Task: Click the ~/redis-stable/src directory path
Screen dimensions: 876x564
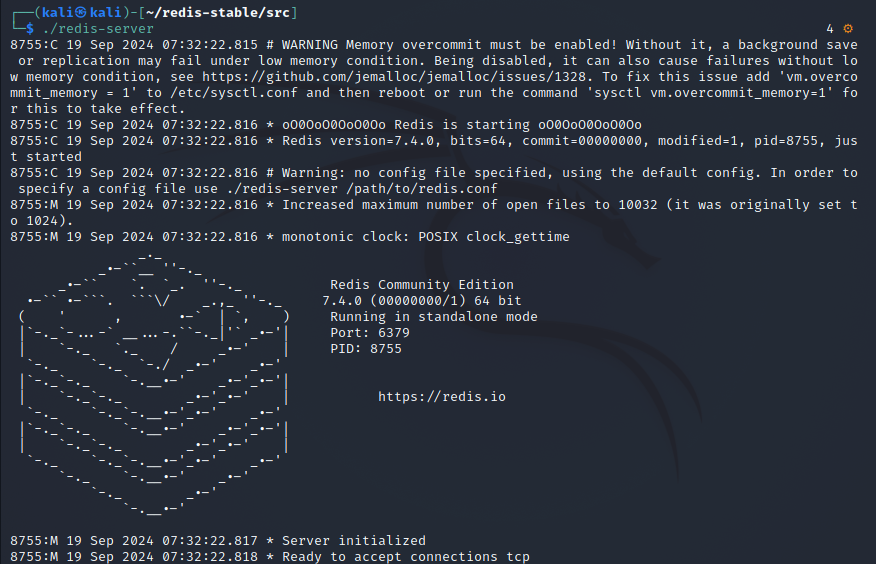Action: coord(218,12)
